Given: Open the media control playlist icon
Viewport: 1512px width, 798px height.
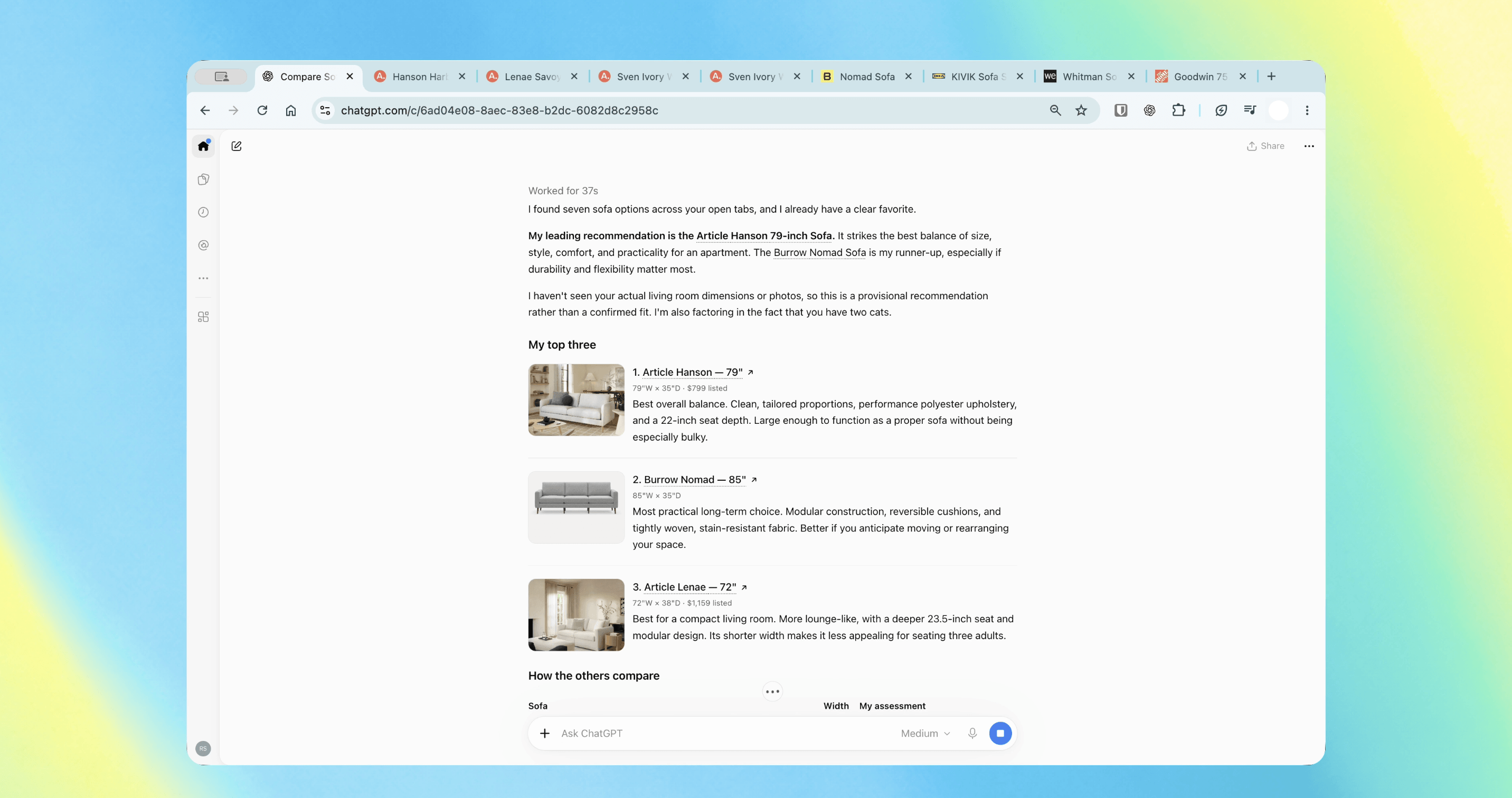Looking at the screenshot, I should 1250,110.
